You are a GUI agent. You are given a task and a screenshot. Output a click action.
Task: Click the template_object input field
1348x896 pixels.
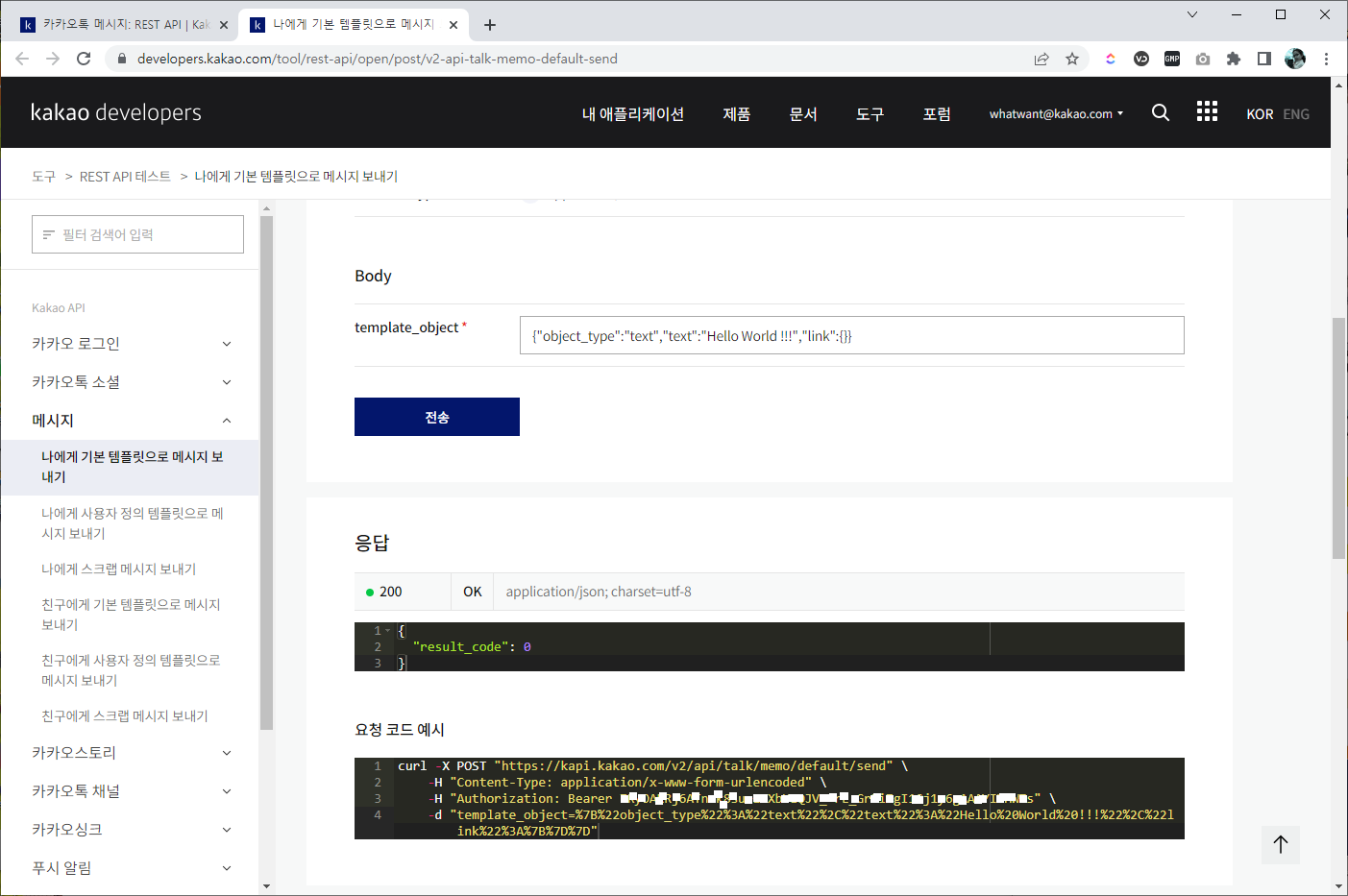852,335
